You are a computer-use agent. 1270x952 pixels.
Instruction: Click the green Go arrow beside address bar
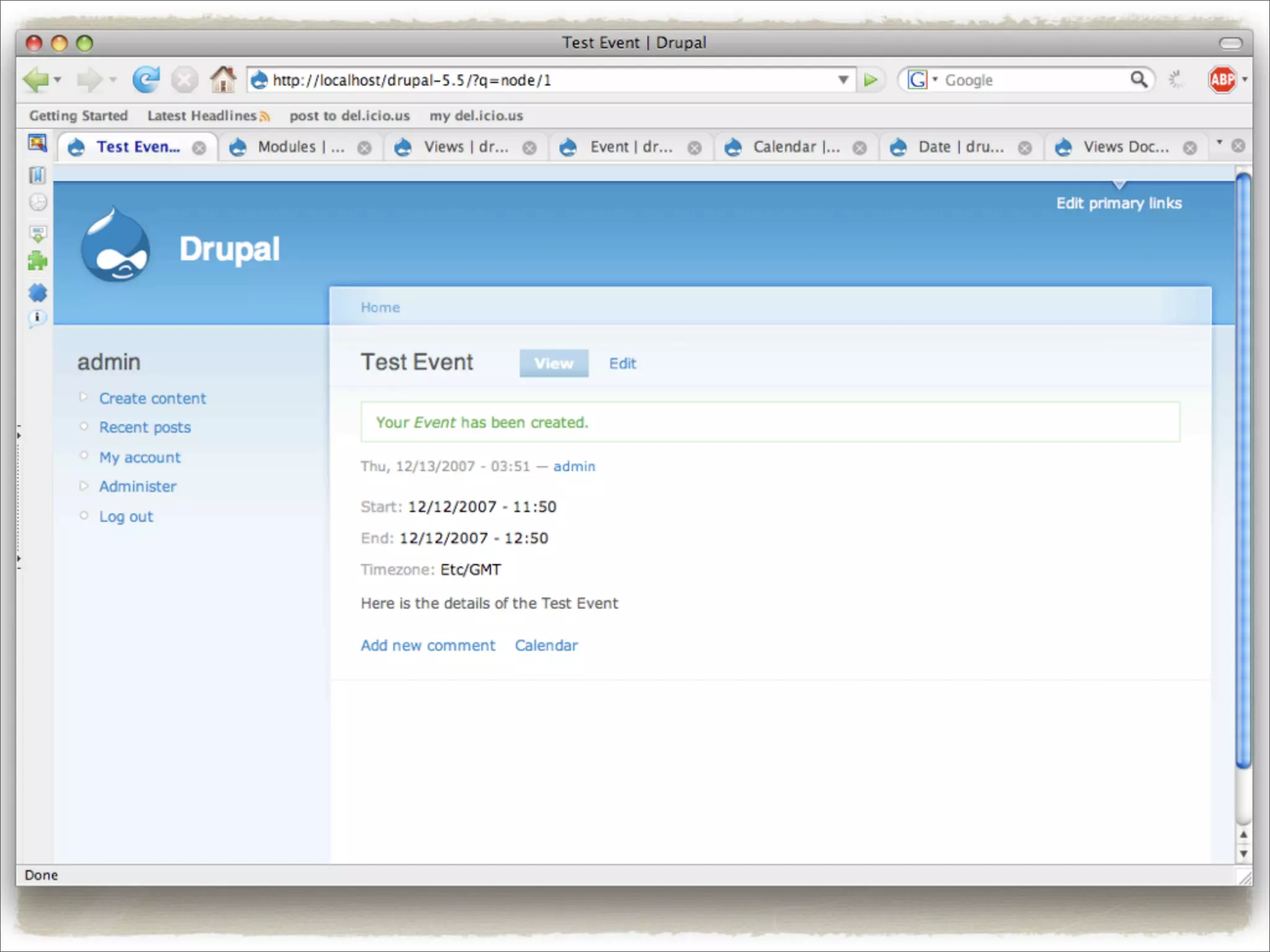tap(871, 80)
